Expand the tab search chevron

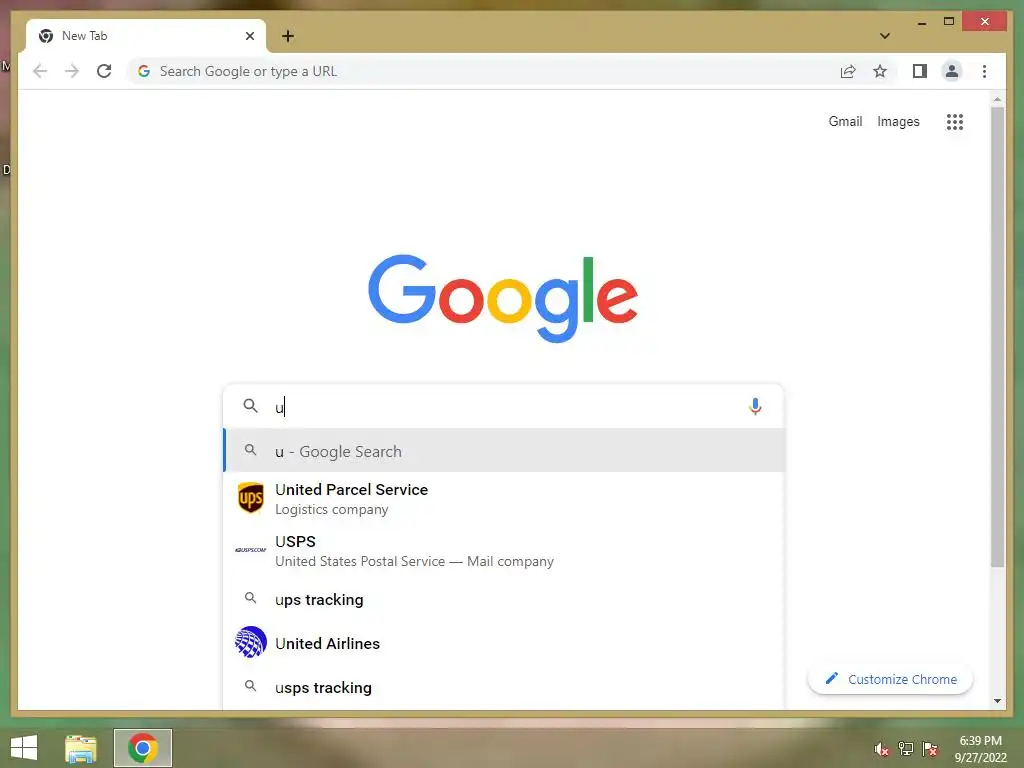click(x=885, y=36)
